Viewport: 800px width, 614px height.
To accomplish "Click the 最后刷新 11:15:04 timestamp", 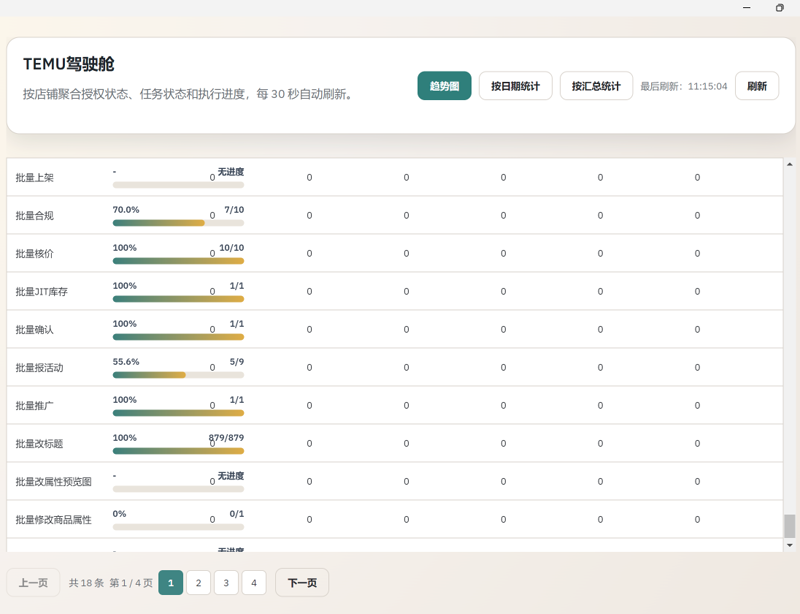I will click(x=684, y=86).
